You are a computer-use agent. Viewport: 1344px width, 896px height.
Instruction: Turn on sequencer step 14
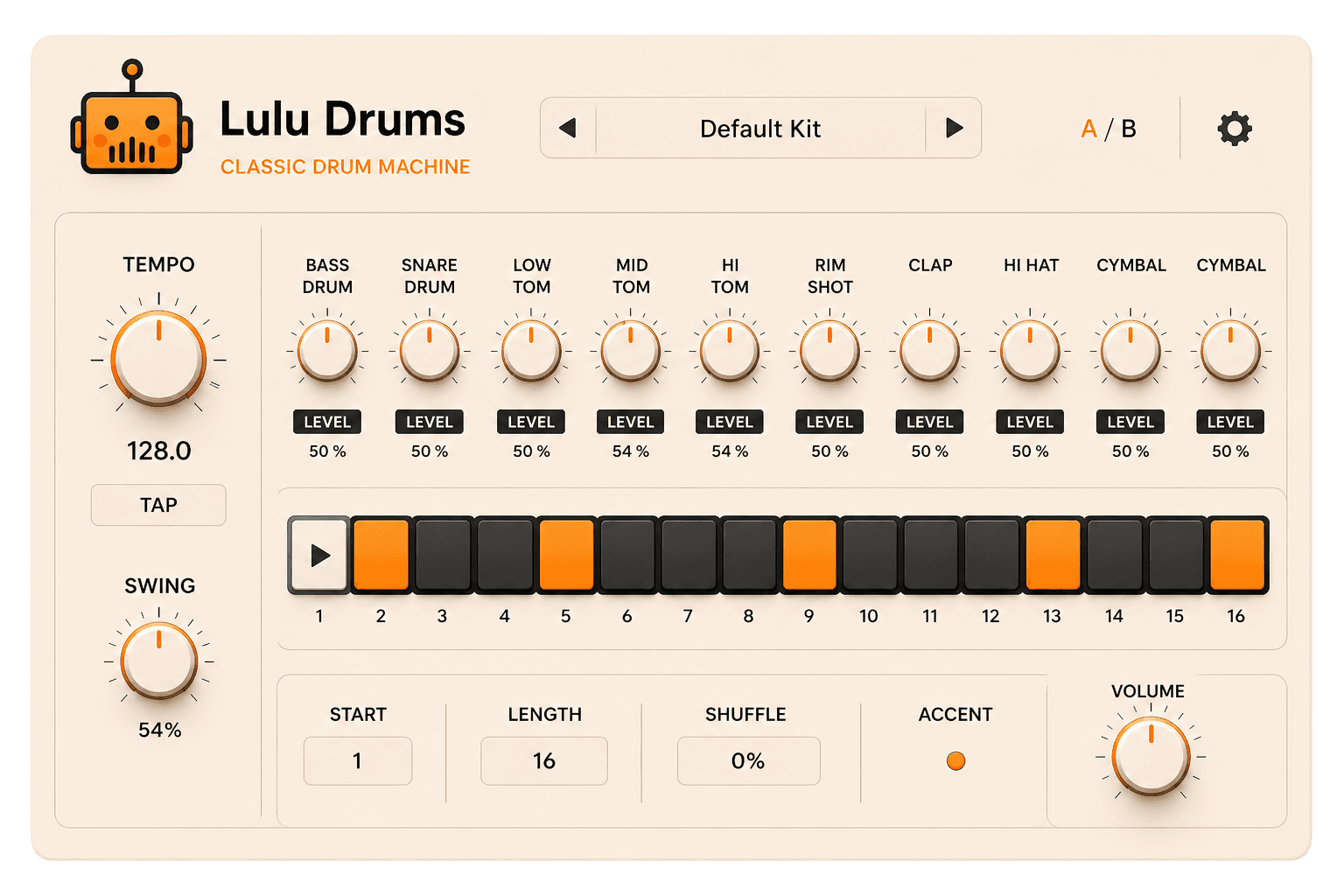[1114, 555]
